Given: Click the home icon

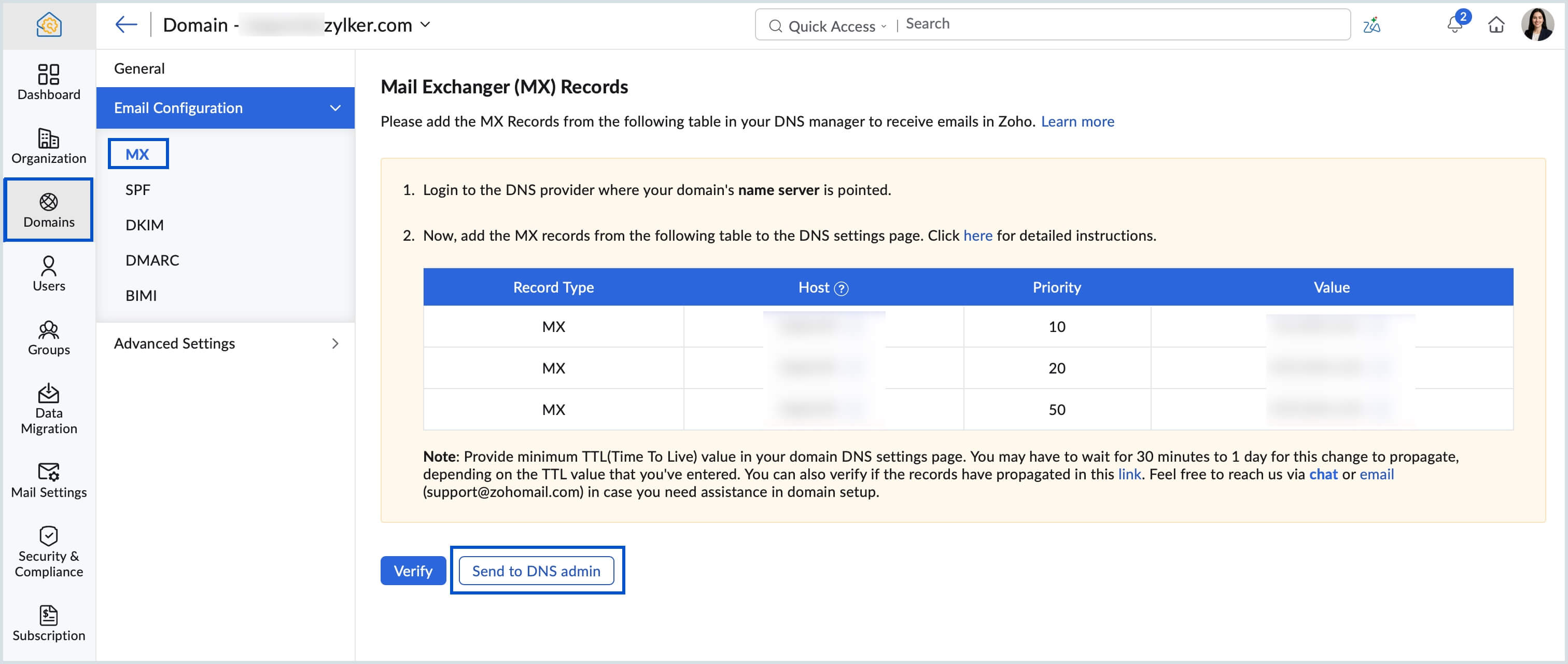Looking at the screenshot, I should click(x=1496, y=25).
